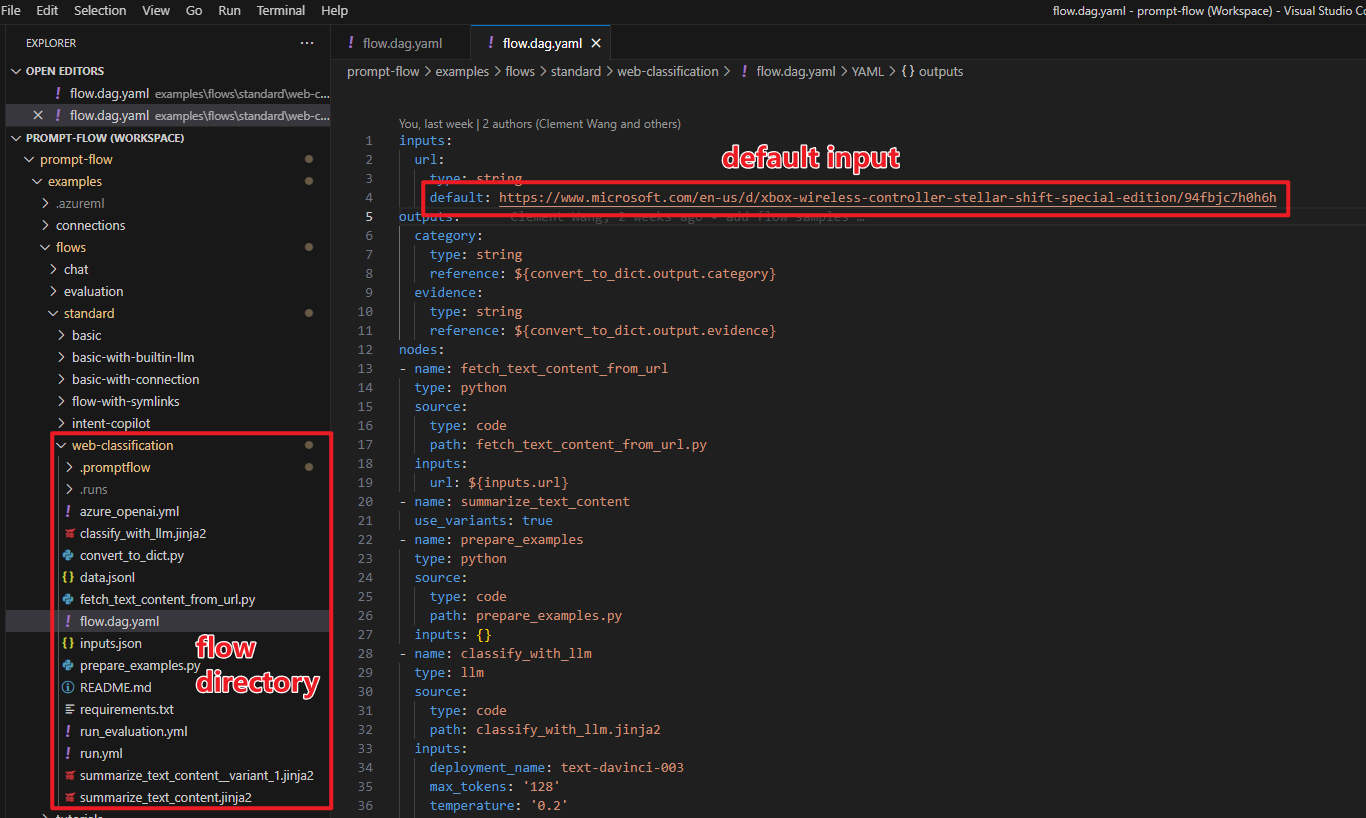This screenshot has width=1366, height=818.
Task: Open azure_openai.yml file
Action: point(129,511)
